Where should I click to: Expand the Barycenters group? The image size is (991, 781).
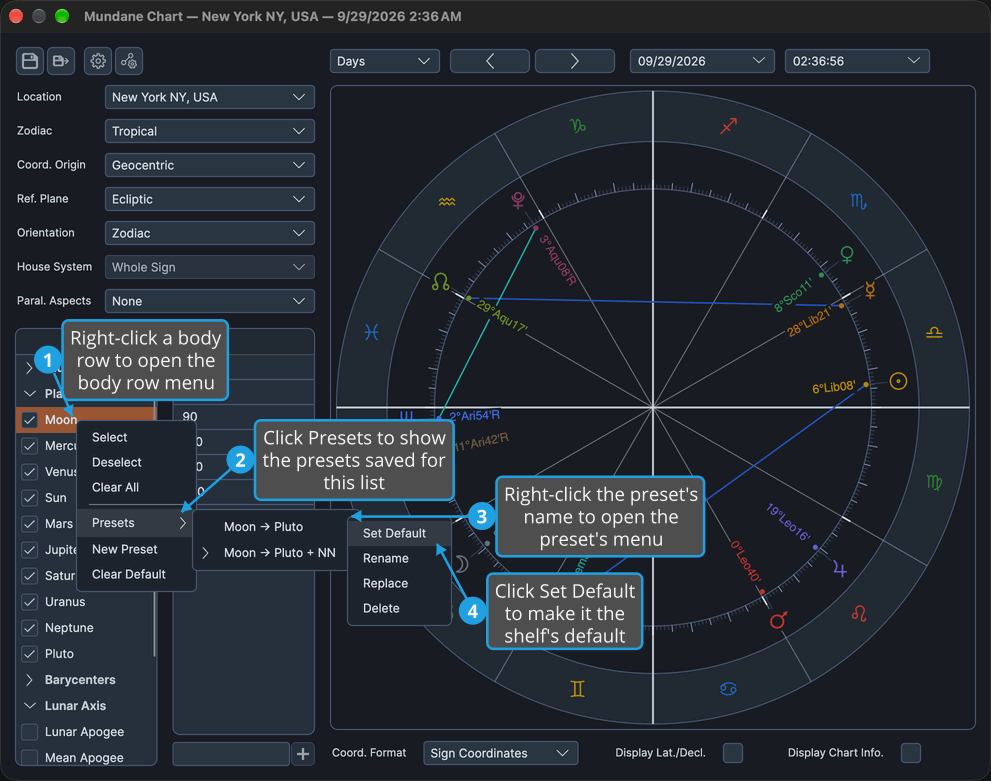click(x=29, y=680)
